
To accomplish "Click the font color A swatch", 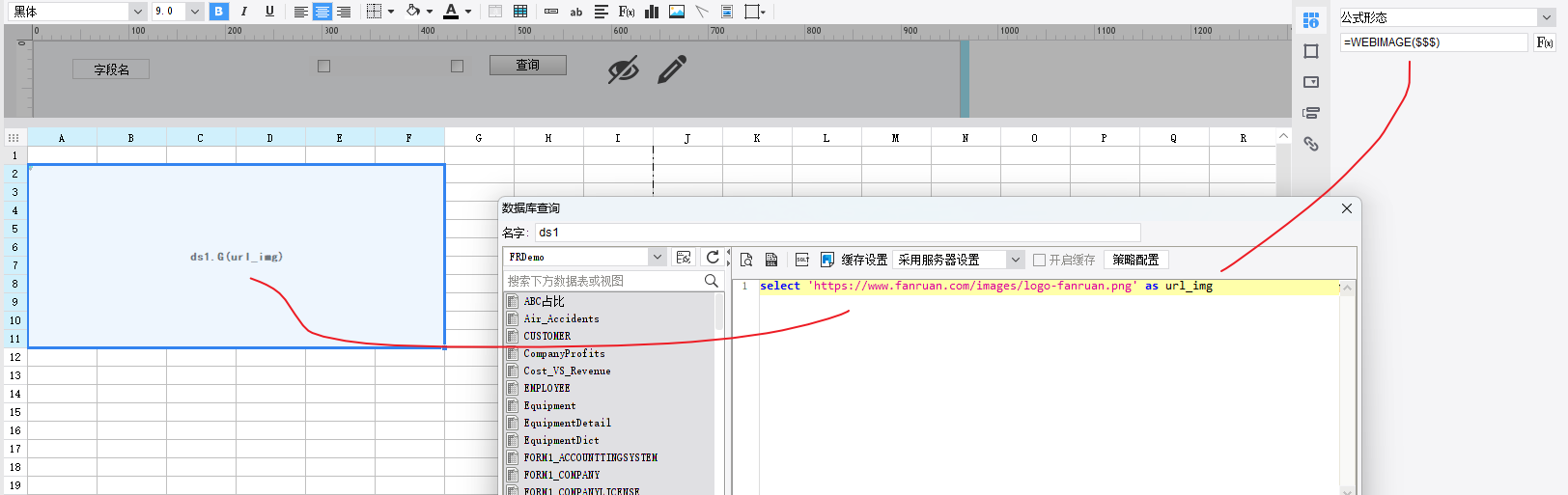I will (451, 12).
